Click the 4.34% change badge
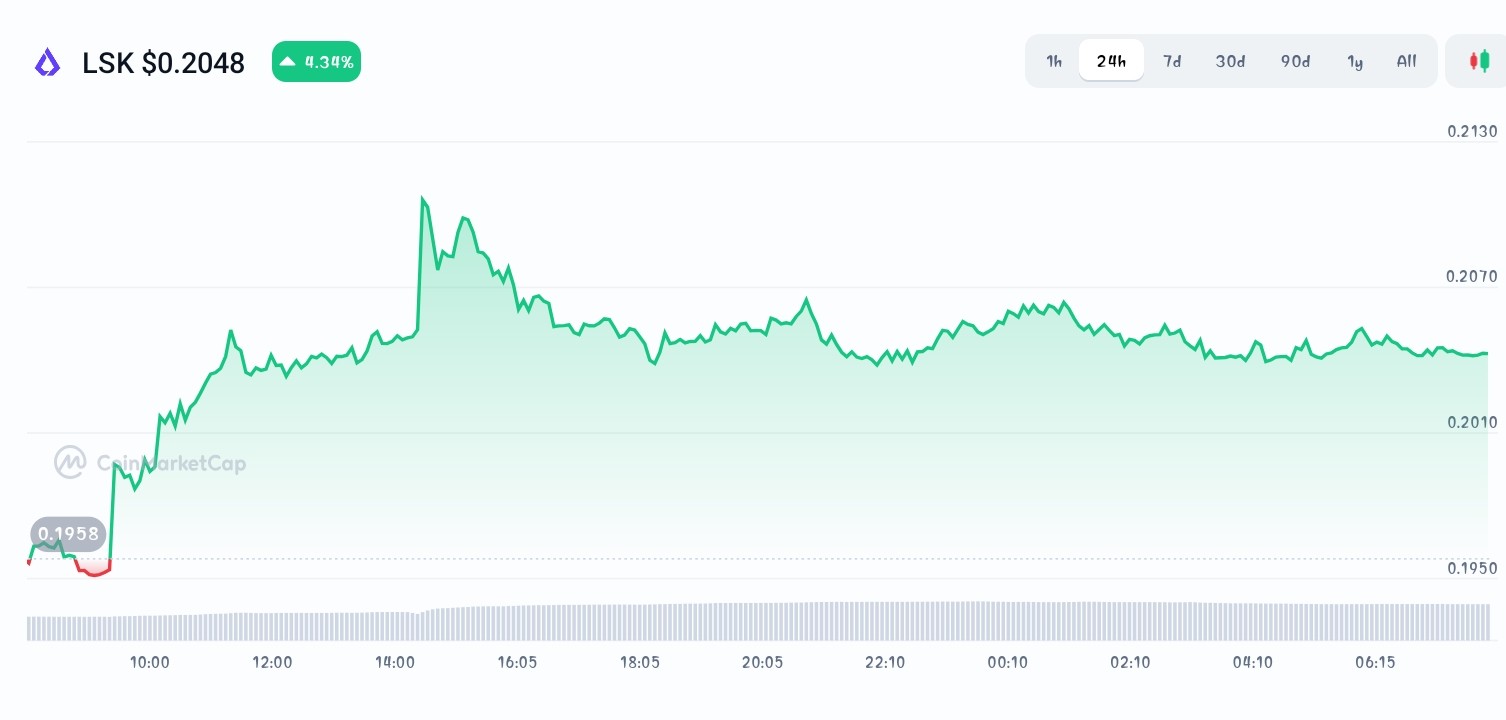The height and width of the screenshot is (720, 1506). (x=316, y=60)
